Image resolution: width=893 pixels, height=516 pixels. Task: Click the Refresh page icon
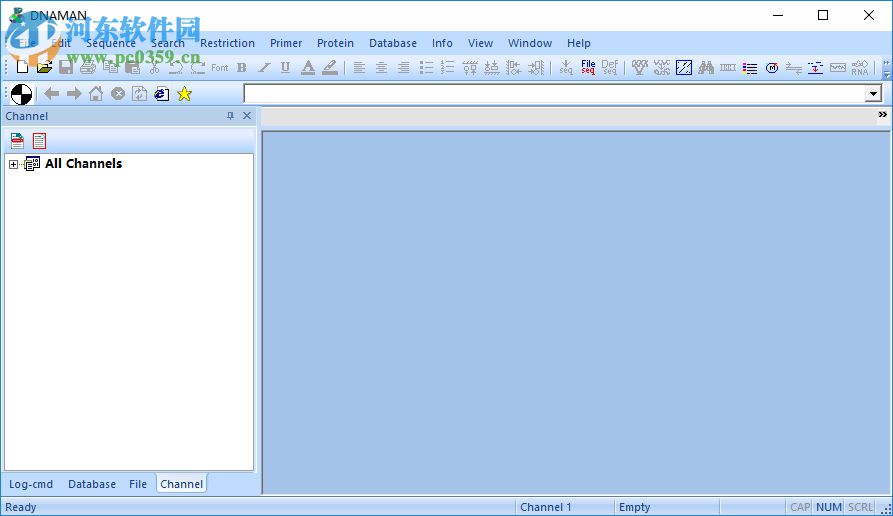point(140,93)
